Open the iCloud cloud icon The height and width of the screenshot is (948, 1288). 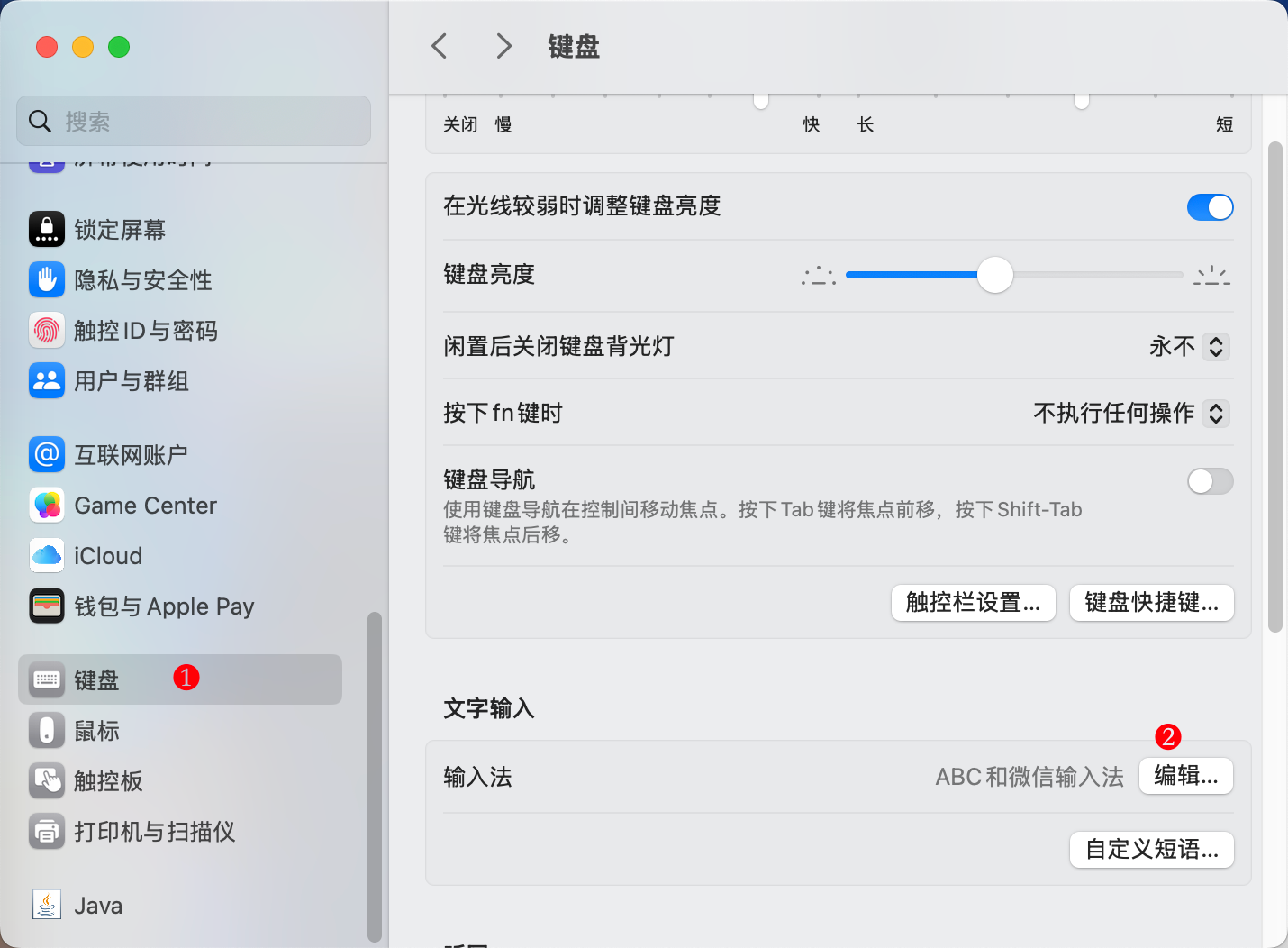tap(47, 555)
